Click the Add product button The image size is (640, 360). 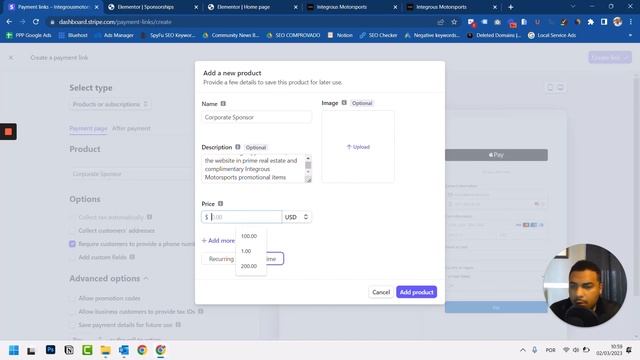tap(416, 292)
